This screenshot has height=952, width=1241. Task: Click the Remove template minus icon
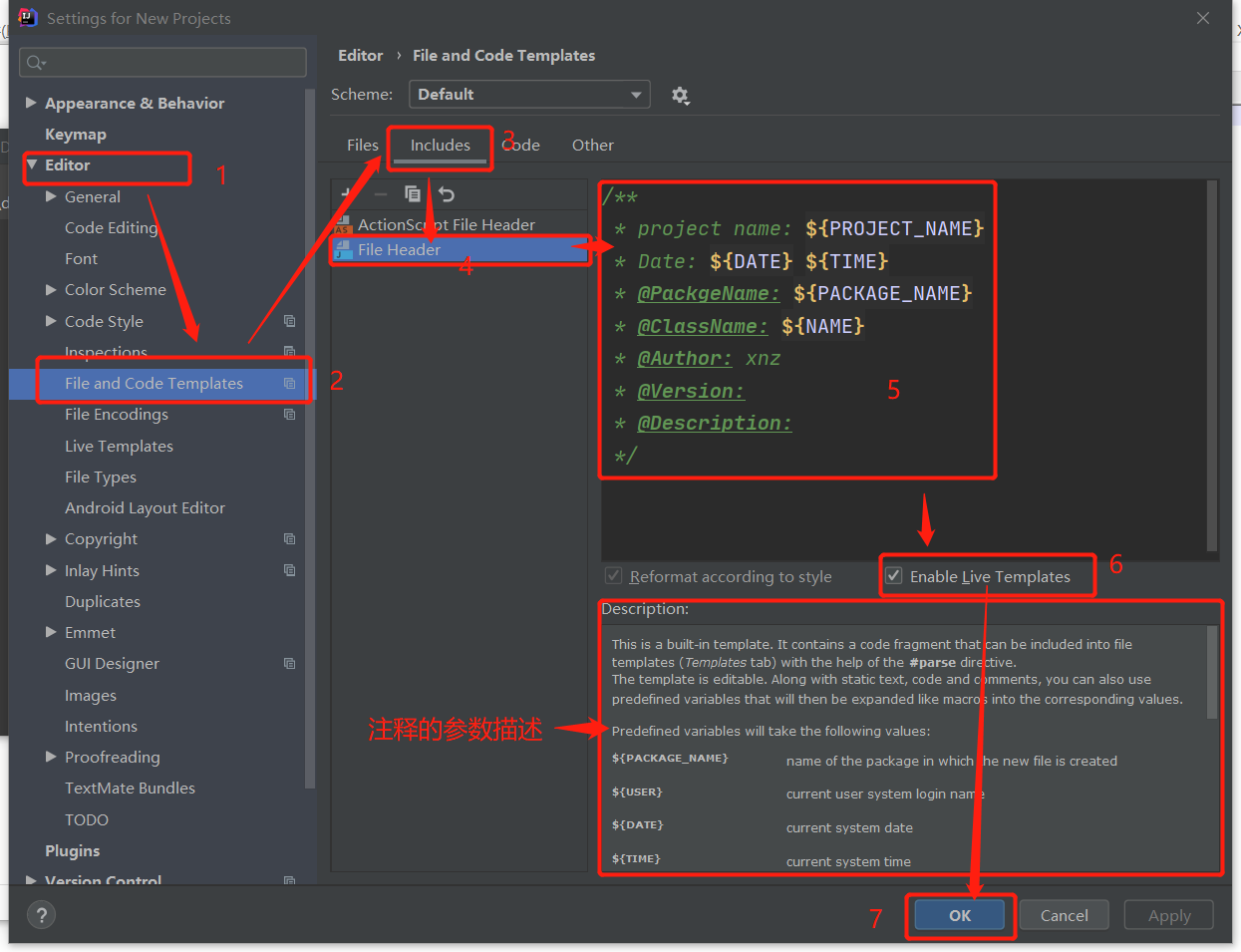click(380, 194)
